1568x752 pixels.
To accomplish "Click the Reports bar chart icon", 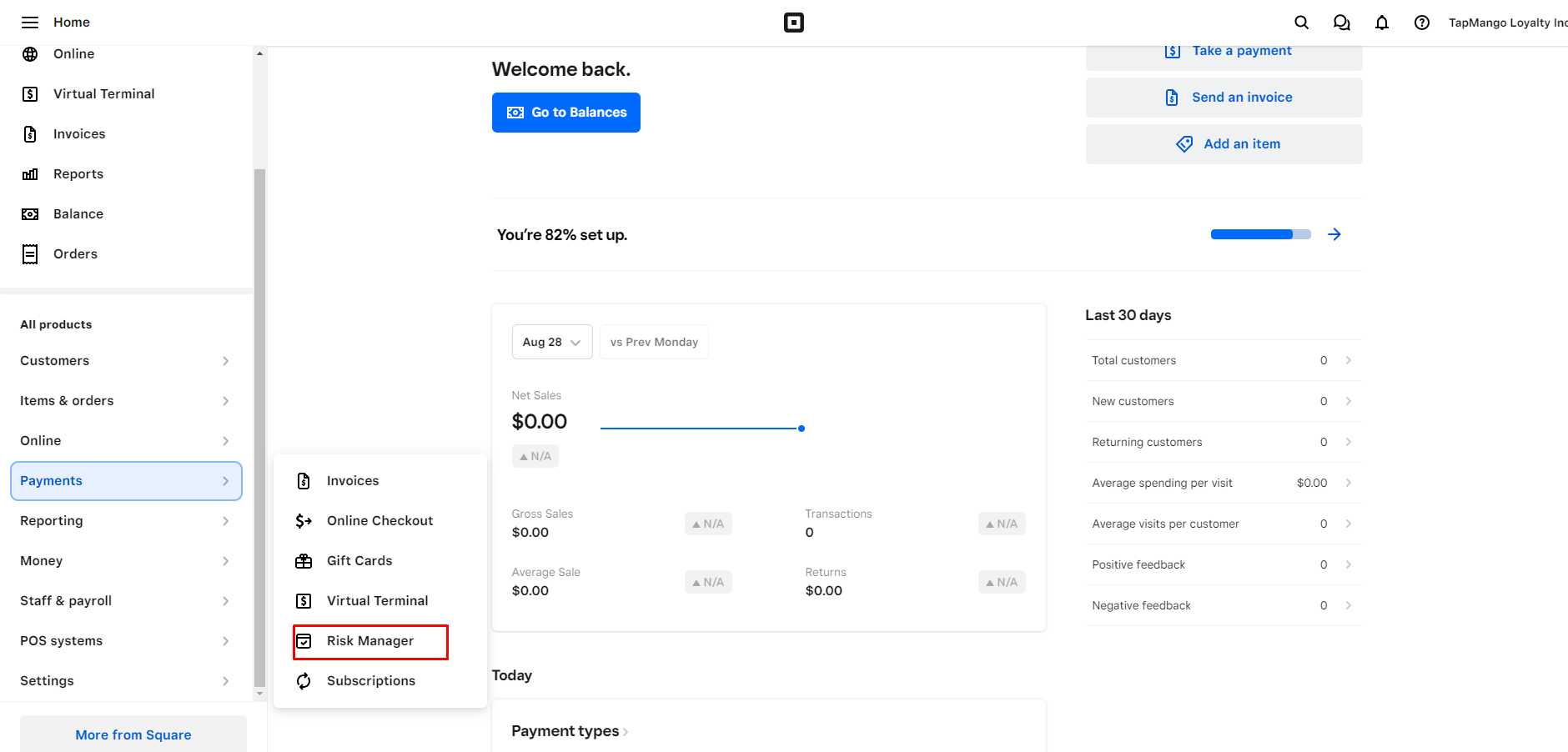I will pos(30,174).
